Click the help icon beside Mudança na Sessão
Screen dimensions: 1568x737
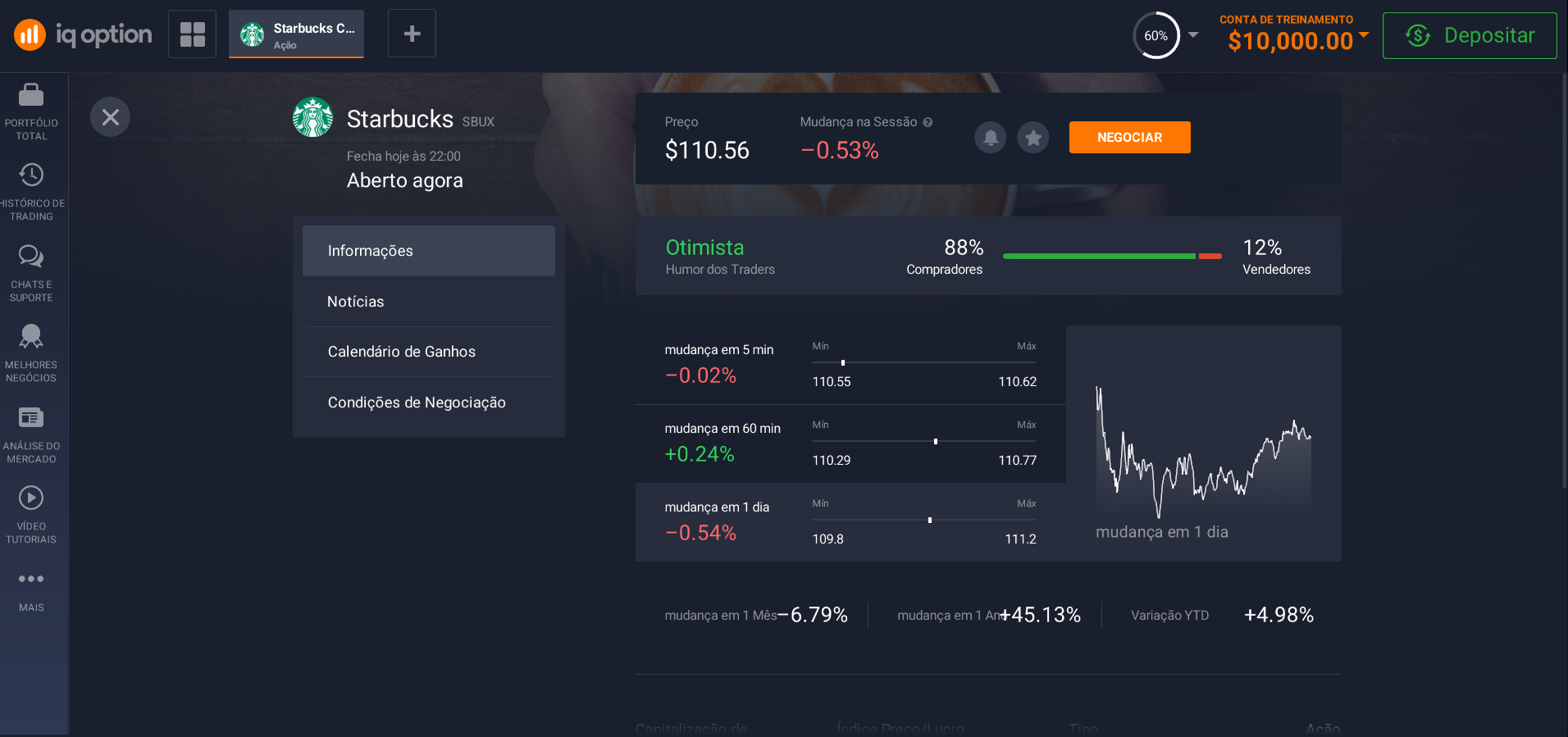pos(928,122)
